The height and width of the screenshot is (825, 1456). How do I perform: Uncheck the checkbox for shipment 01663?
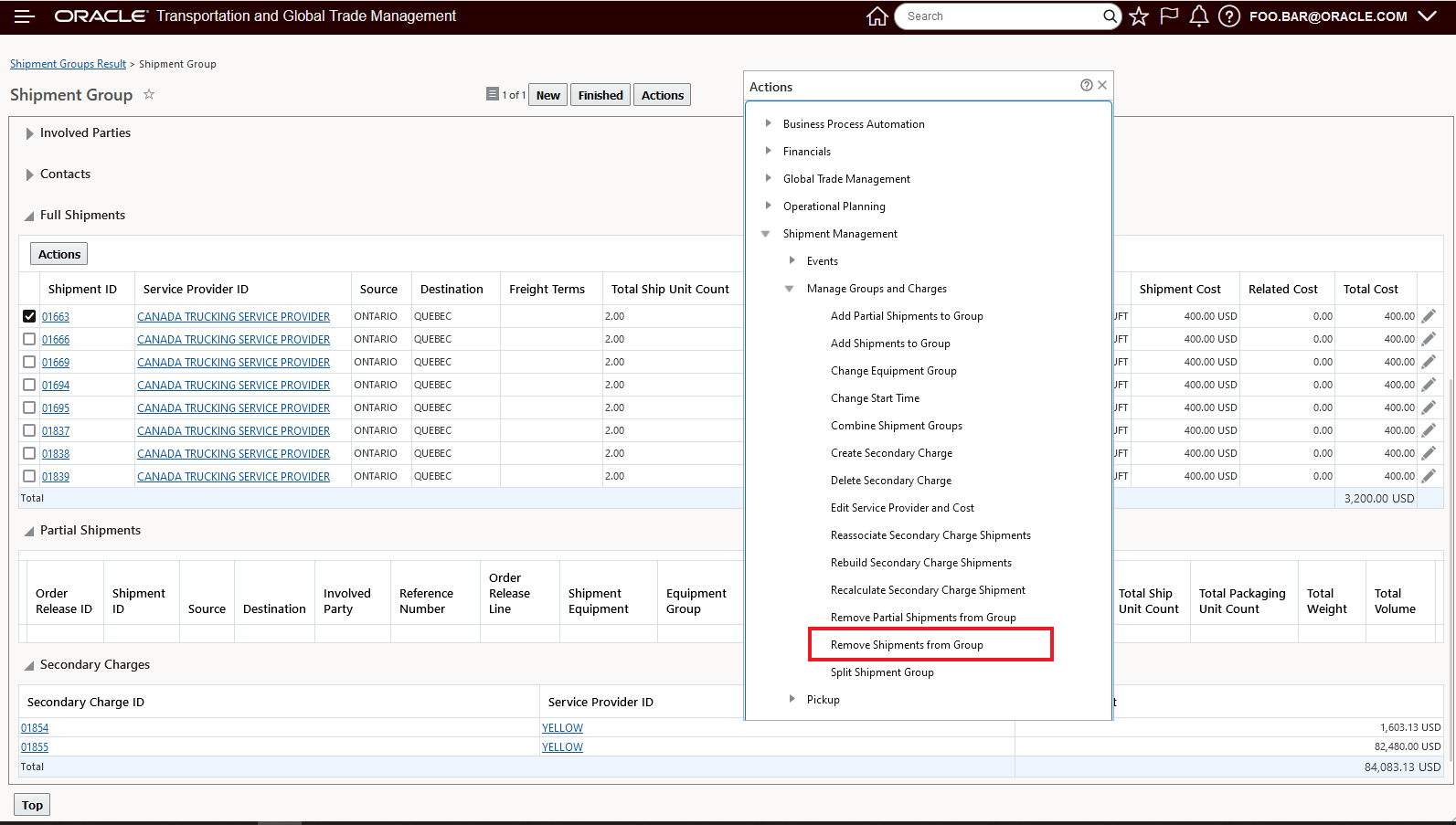[x=29, y=316]
